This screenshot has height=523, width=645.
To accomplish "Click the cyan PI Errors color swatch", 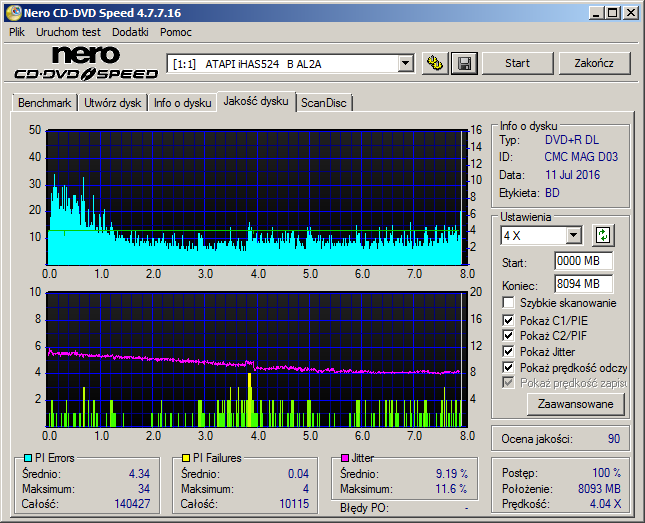I will tap(28, 458).
